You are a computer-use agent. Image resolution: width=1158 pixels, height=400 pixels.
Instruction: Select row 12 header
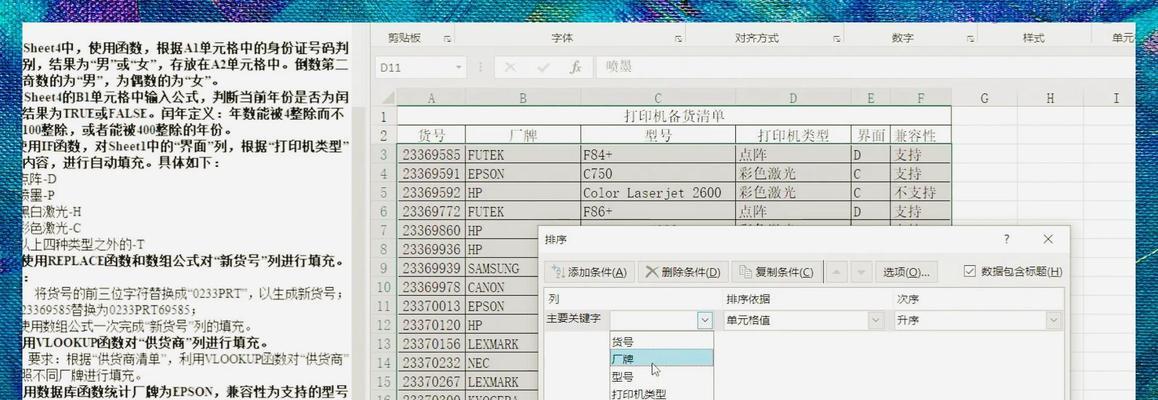click(383, 325)
